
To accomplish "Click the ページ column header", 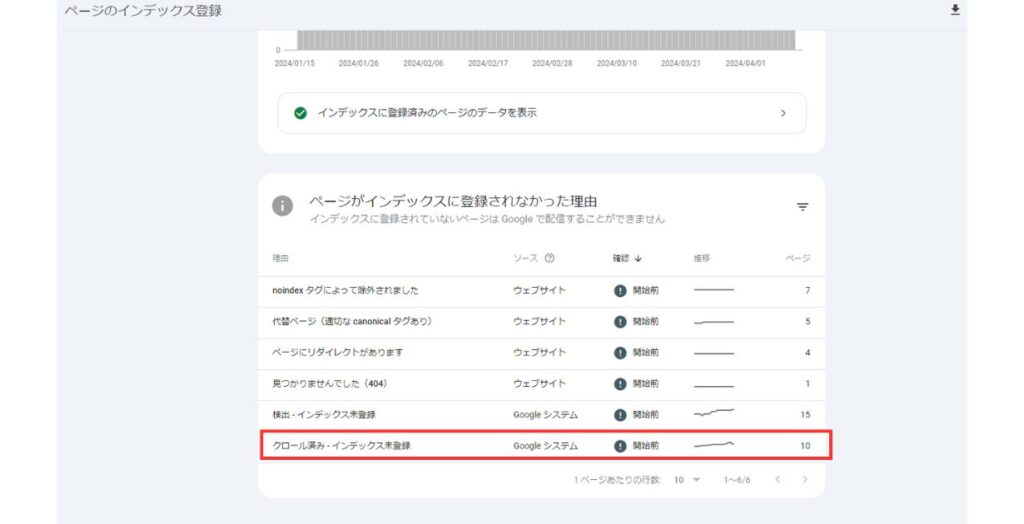I will click(x=797, y=258).
